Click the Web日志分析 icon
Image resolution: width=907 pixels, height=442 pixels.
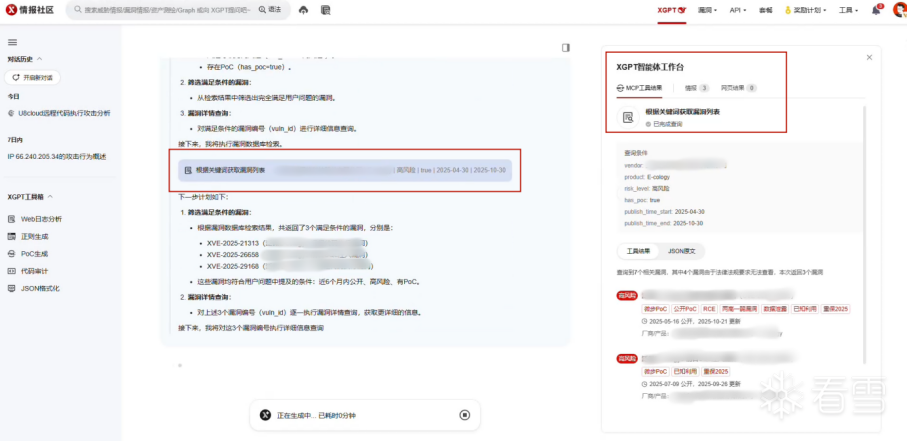[x=12, y=219]
